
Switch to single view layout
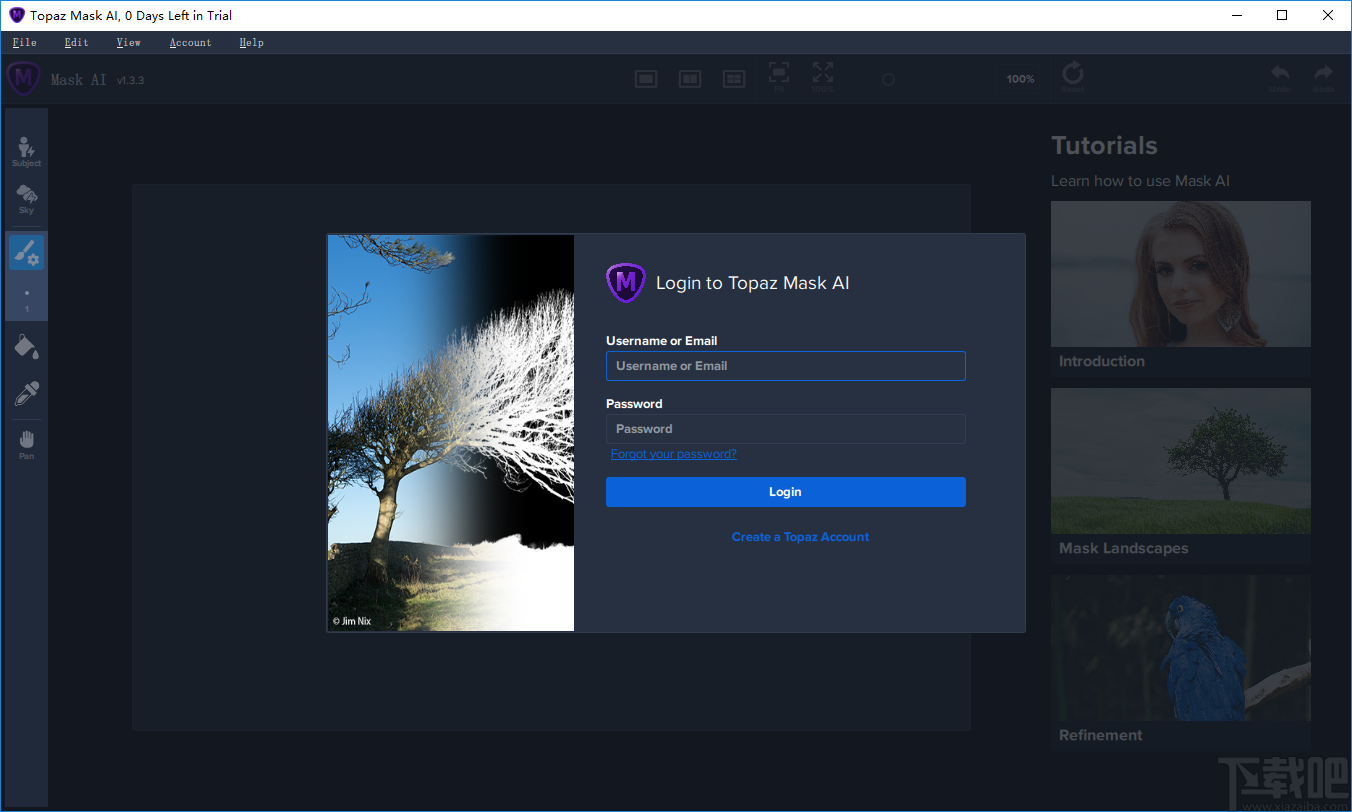(x=646, y=79)
